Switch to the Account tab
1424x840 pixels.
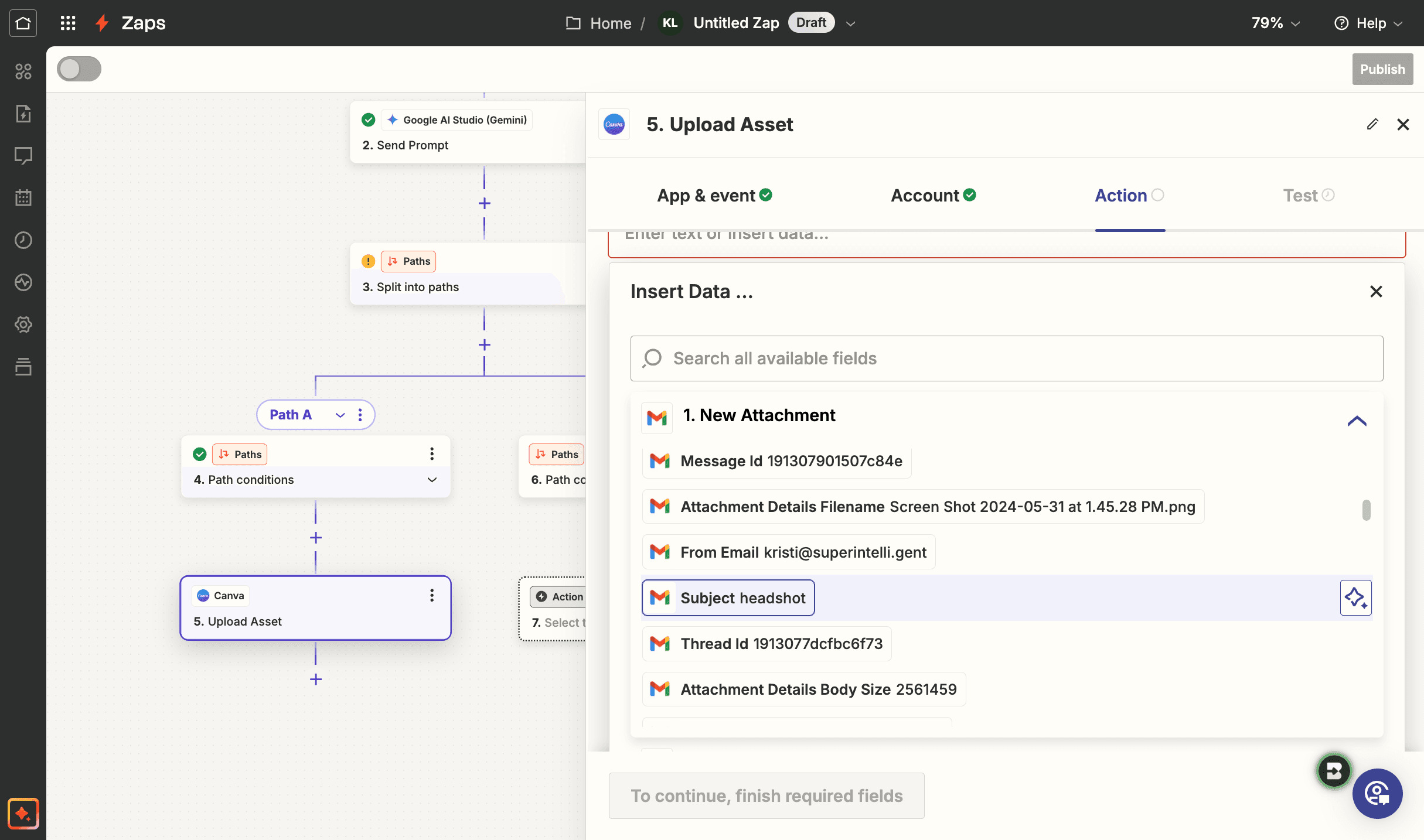pos(934,195)
